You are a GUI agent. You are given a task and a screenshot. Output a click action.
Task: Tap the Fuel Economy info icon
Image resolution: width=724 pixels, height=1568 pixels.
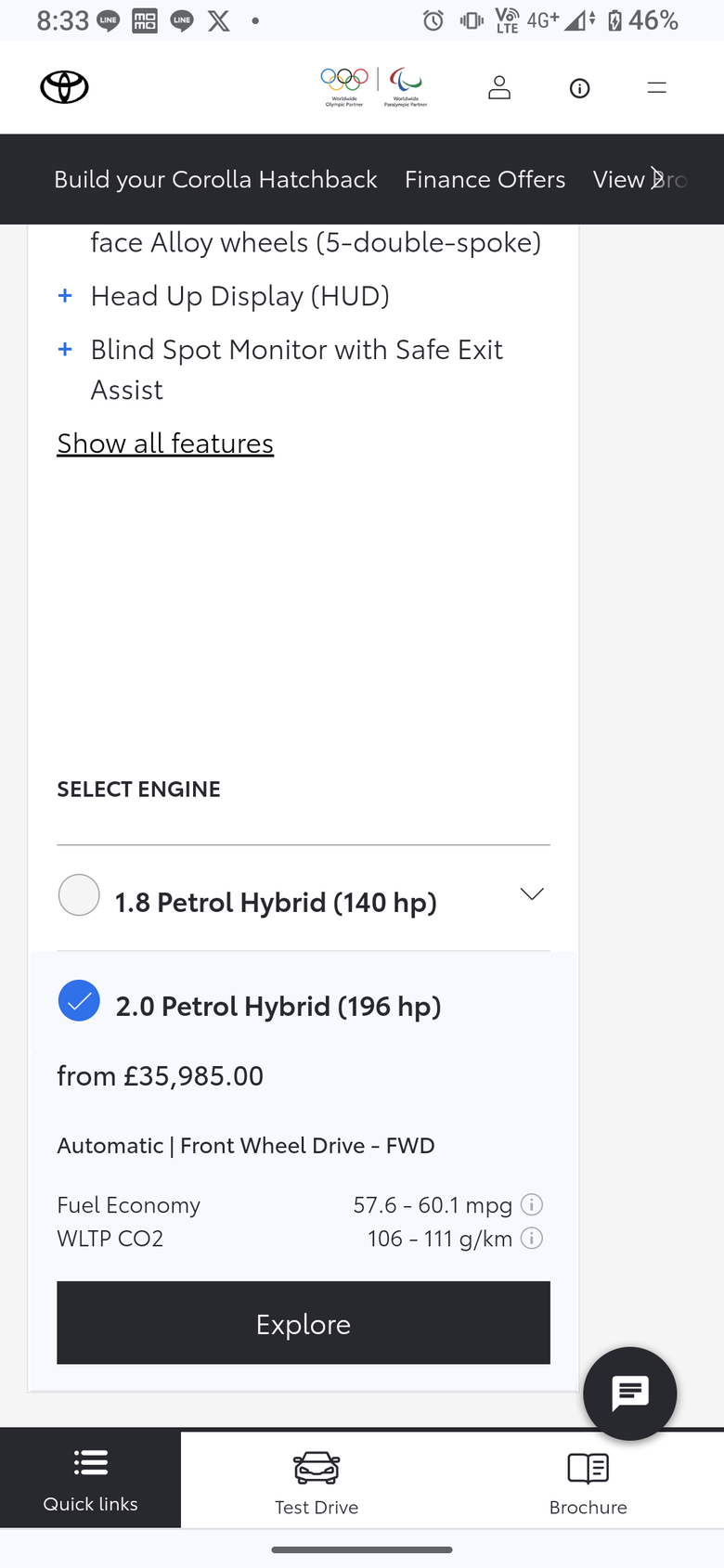click(532, 1204)
